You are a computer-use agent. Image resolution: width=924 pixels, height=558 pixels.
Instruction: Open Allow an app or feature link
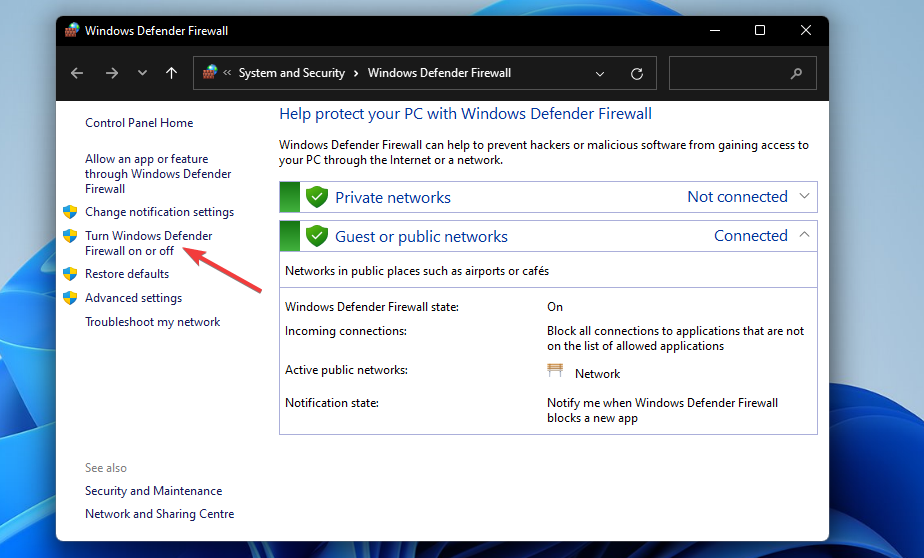coord(158,174)
